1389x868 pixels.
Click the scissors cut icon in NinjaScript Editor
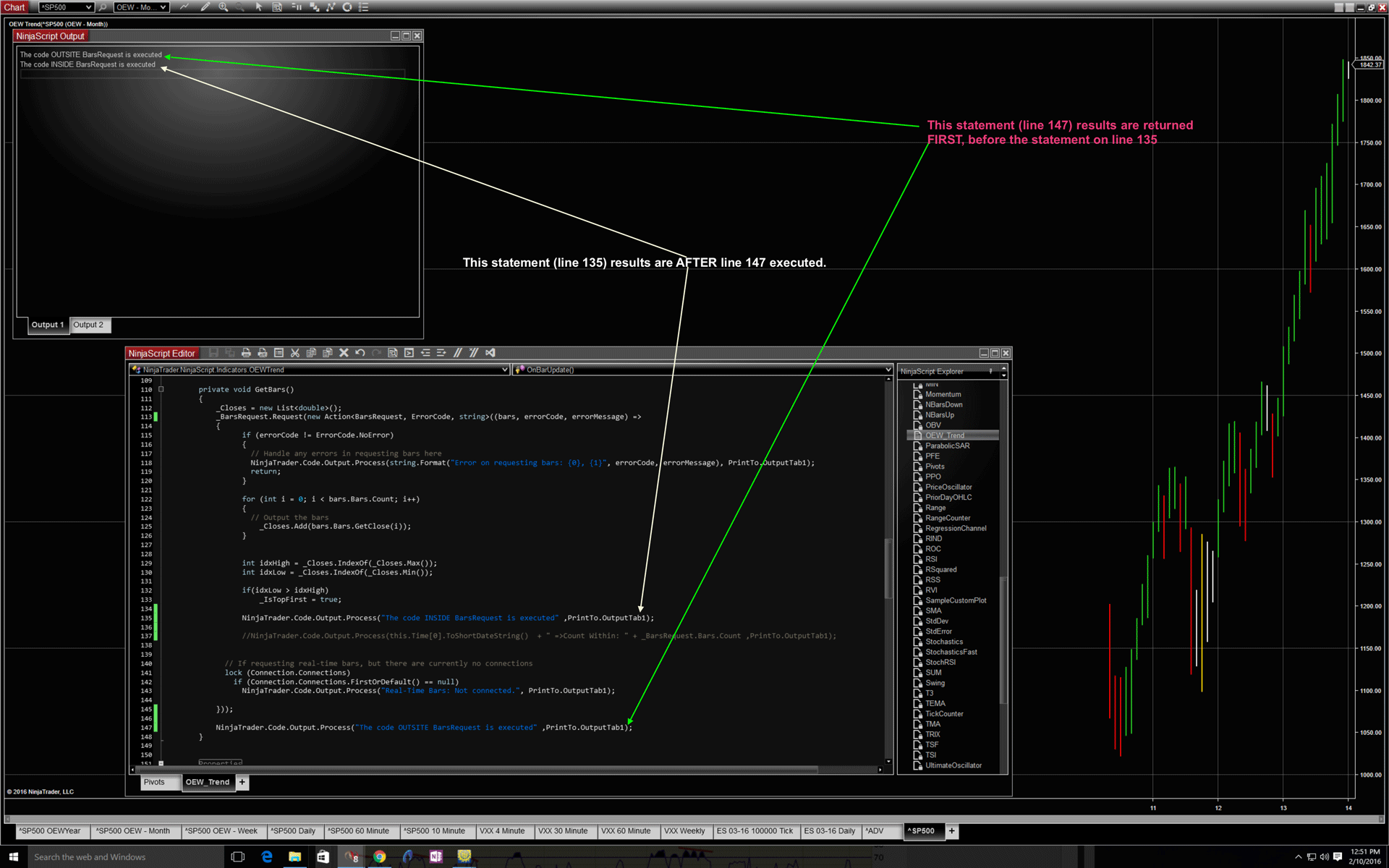click(295, 353)
